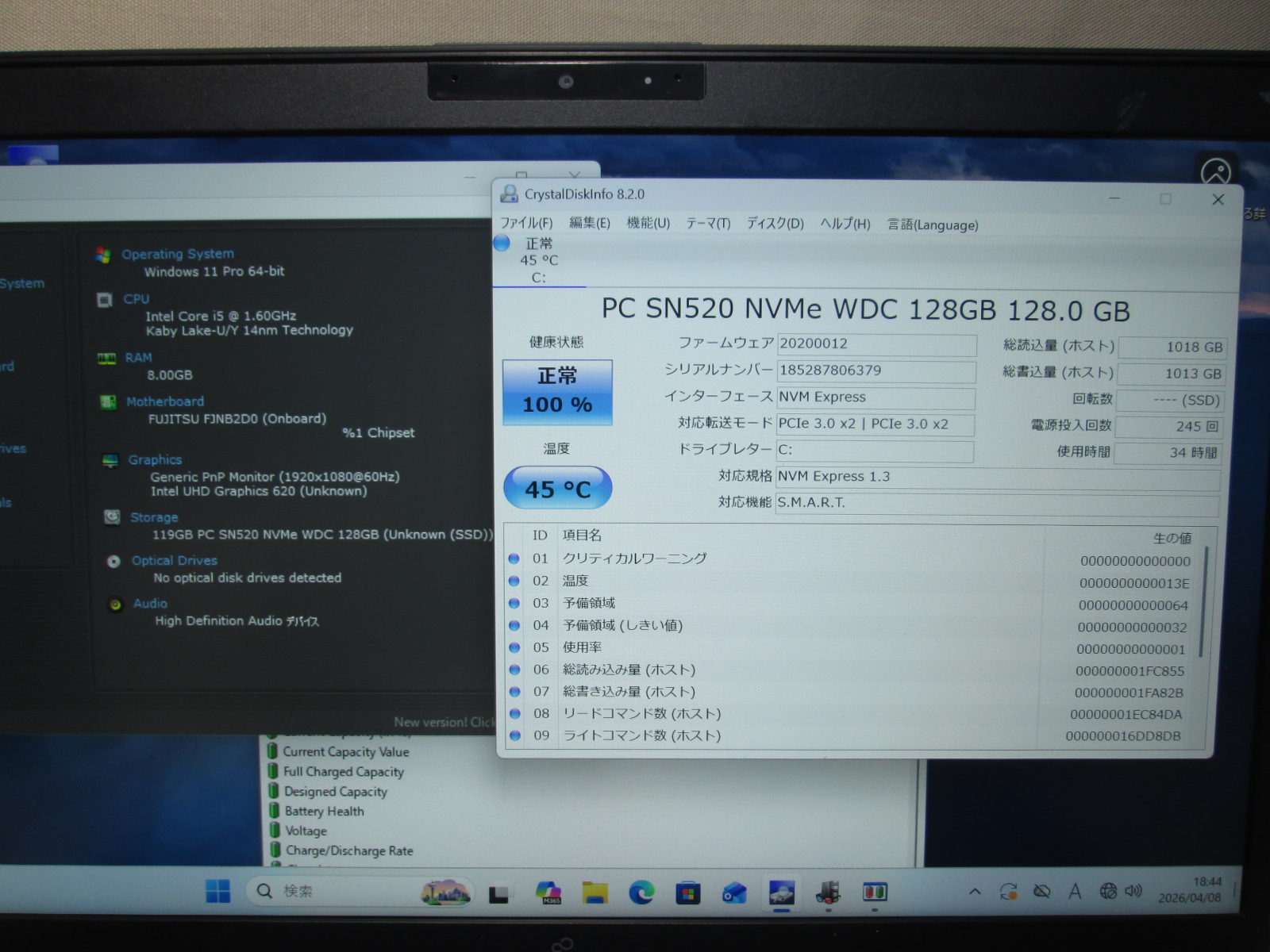Click the blue disk status icon for C: drive
Image resolution: width=1270 pixels, height=952 pixels.
502,244
